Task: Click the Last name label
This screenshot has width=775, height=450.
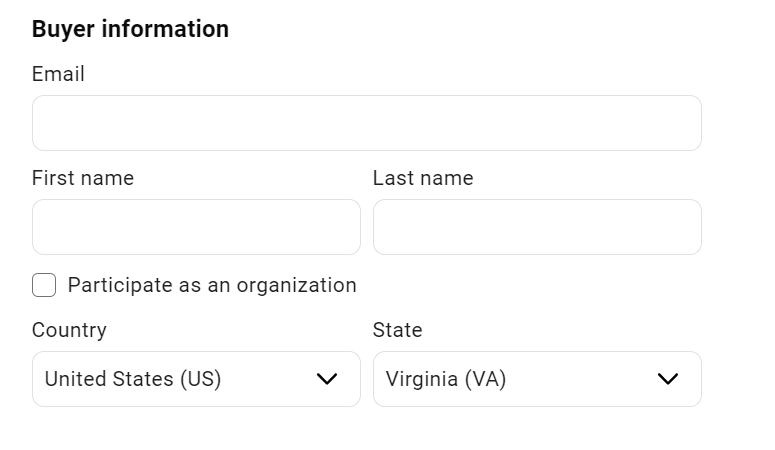Action: tap(423, 178)
